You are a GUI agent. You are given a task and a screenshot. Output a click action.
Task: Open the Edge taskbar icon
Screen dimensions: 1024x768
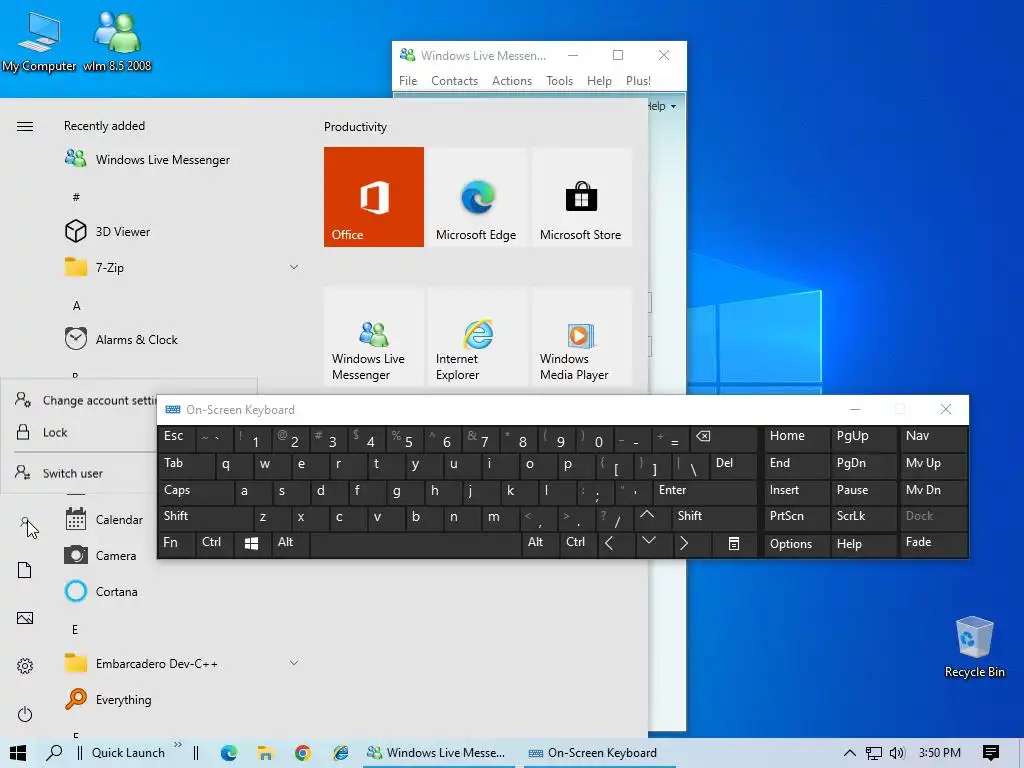pyautogui.click(x=229, y=753)
